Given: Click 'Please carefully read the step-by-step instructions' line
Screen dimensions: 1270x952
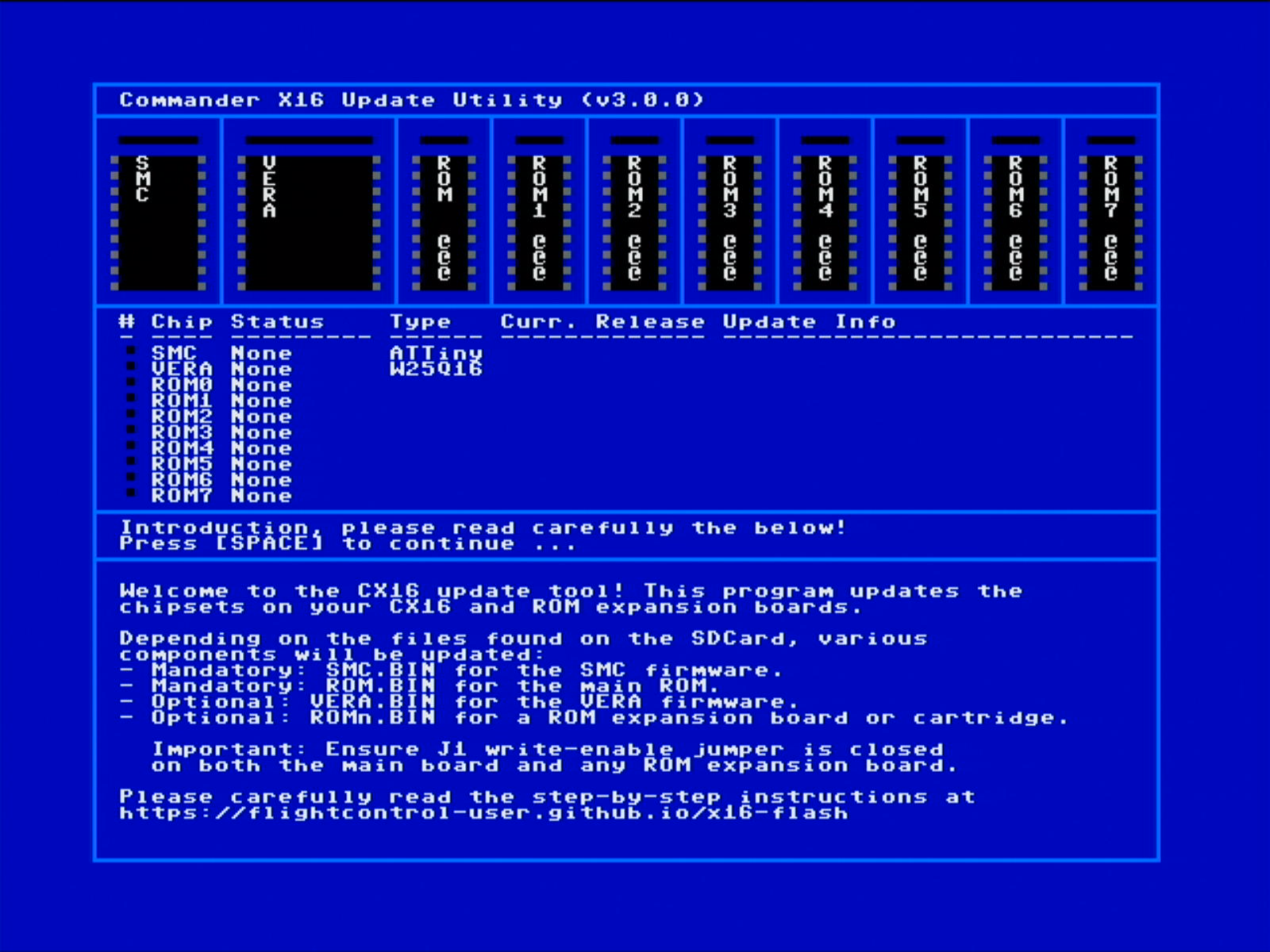Looking at the screenshot, I should (x=547, y=797).
